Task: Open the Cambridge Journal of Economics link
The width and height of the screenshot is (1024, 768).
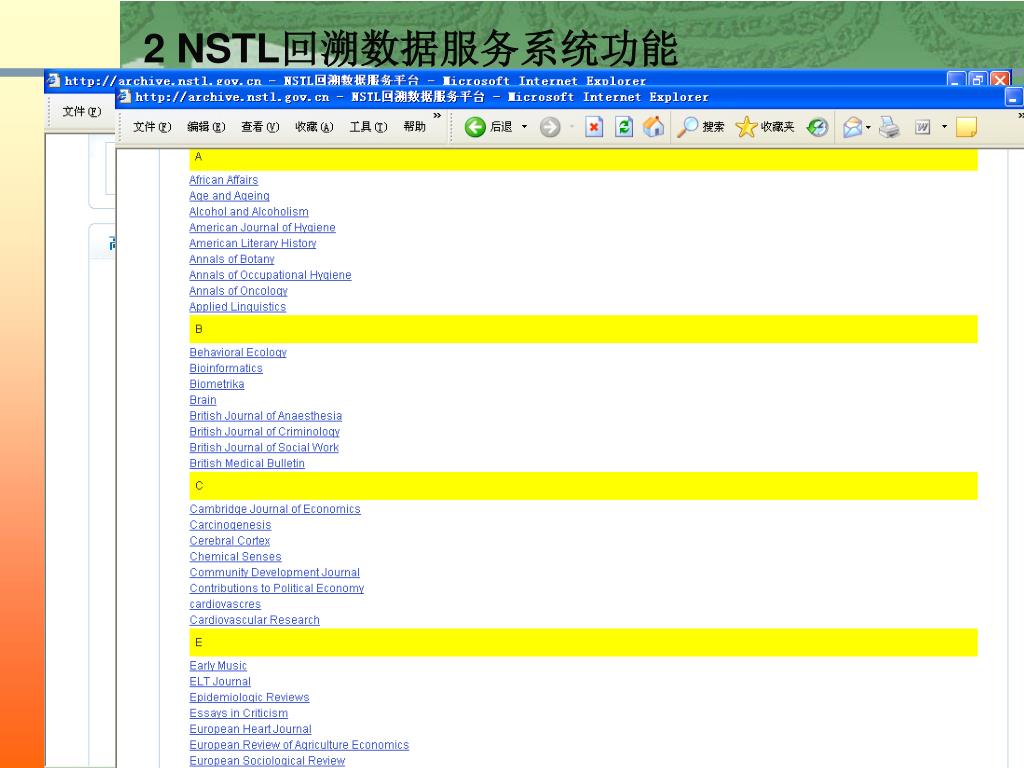Action: click(275, 509)
